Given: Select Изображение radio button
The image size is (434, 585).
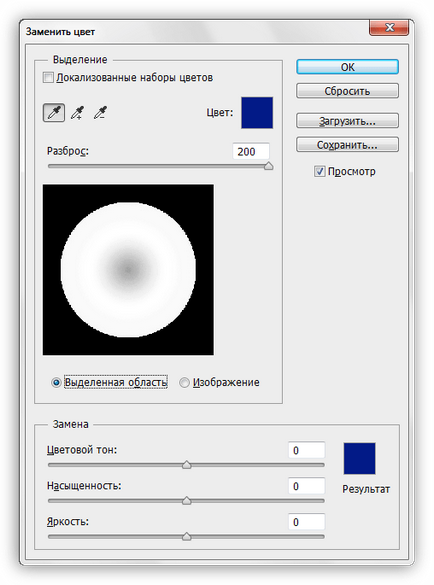Looking at the screenshot, I should click(184, 382).
